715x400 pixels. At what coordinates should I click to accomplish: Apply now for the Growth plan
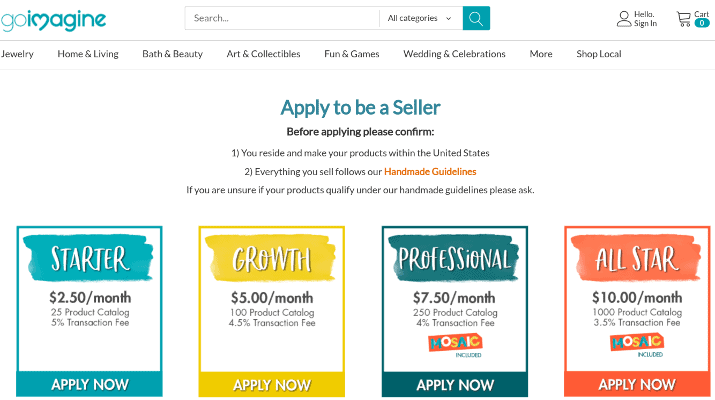[272, 385]
